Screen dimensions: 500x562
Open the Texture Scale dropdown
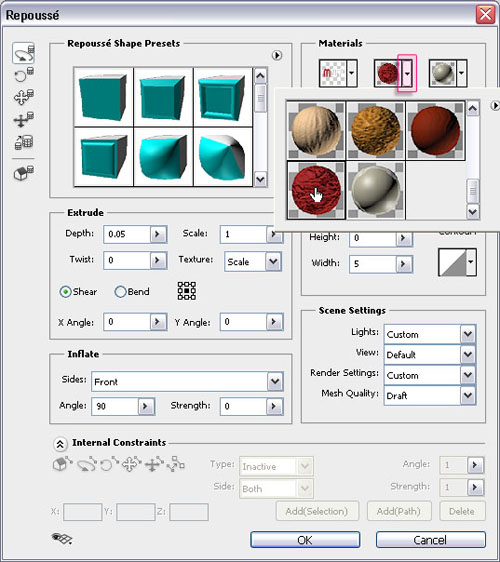[273, 261]
